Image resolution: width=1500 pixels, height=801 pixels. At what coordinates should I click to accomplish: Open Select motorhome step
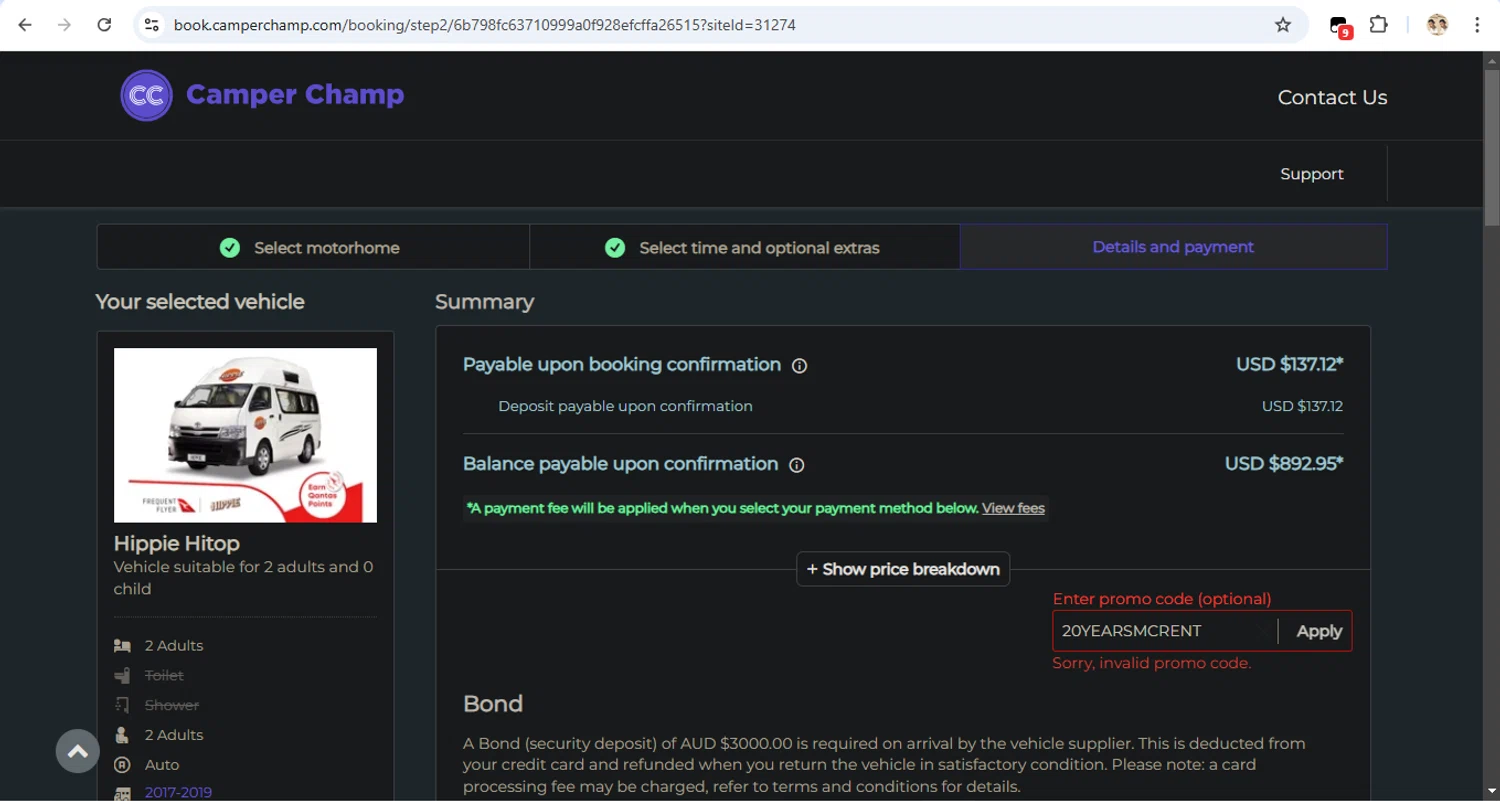pyautogui.click(x=313, y=247)
